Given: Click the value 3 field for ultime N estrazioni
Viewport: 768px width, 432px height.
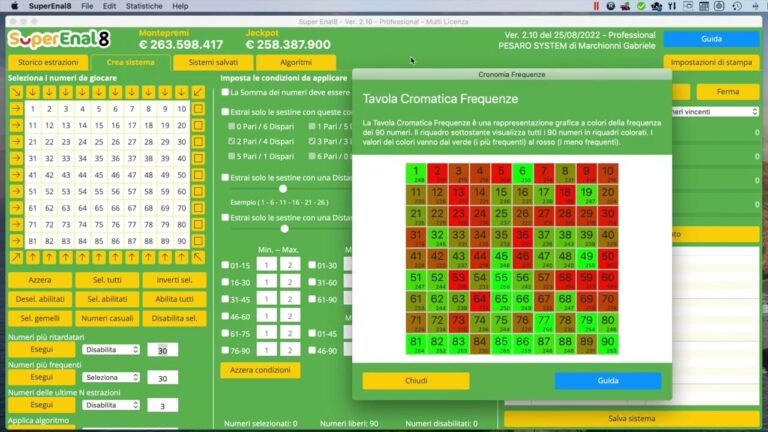Looking at the screenshot, I should (x=163, y=406).
